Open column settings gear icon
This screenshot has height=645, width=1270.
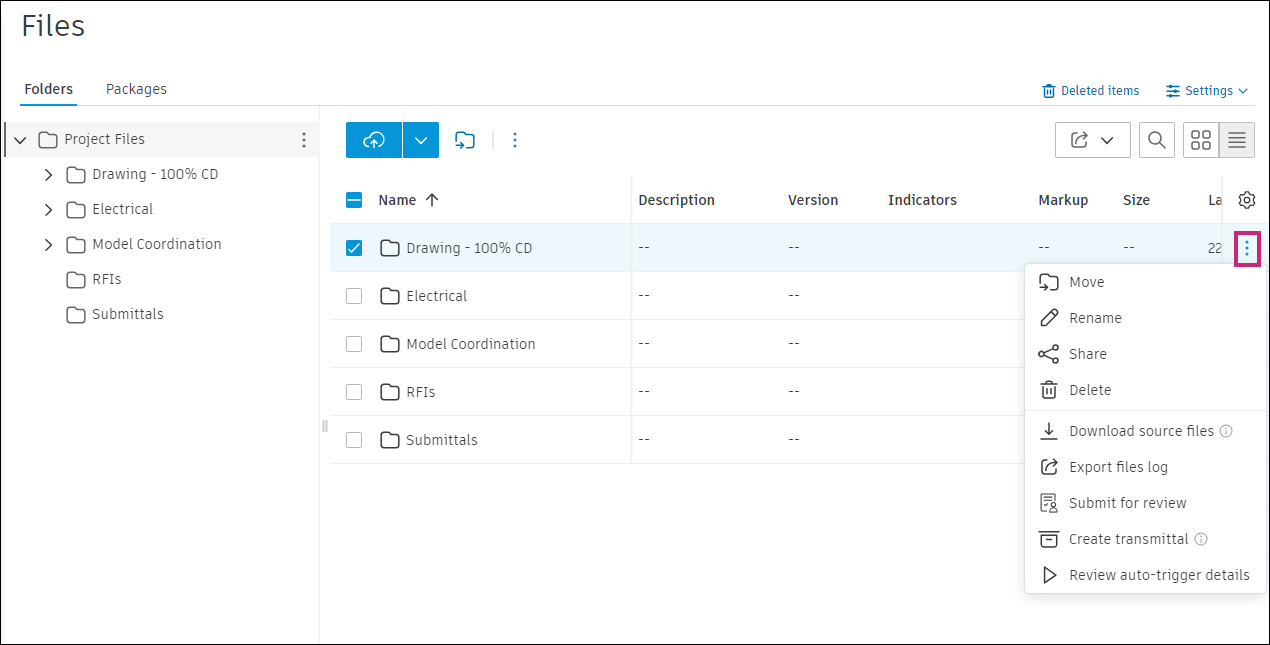[1246, 200]
